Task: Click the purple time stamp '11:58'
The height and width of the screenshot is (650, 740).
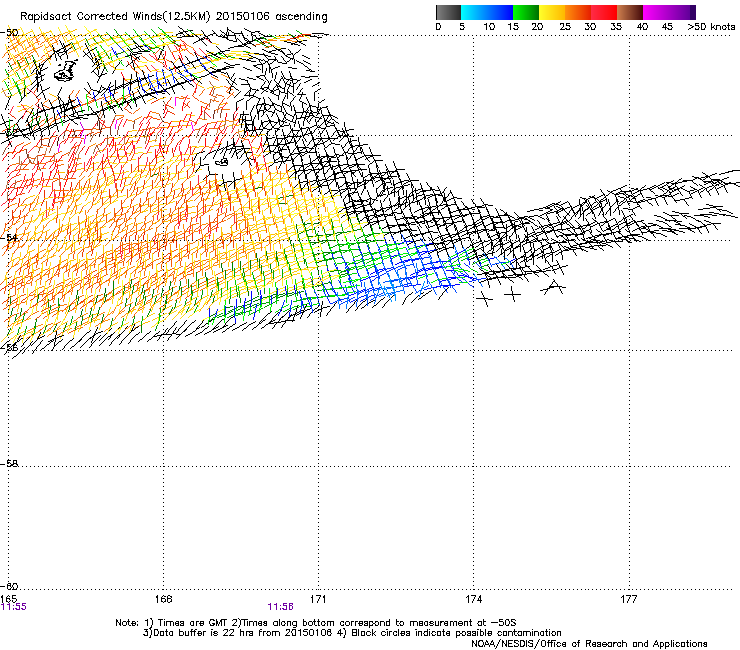Action: (x=280, y=607)
